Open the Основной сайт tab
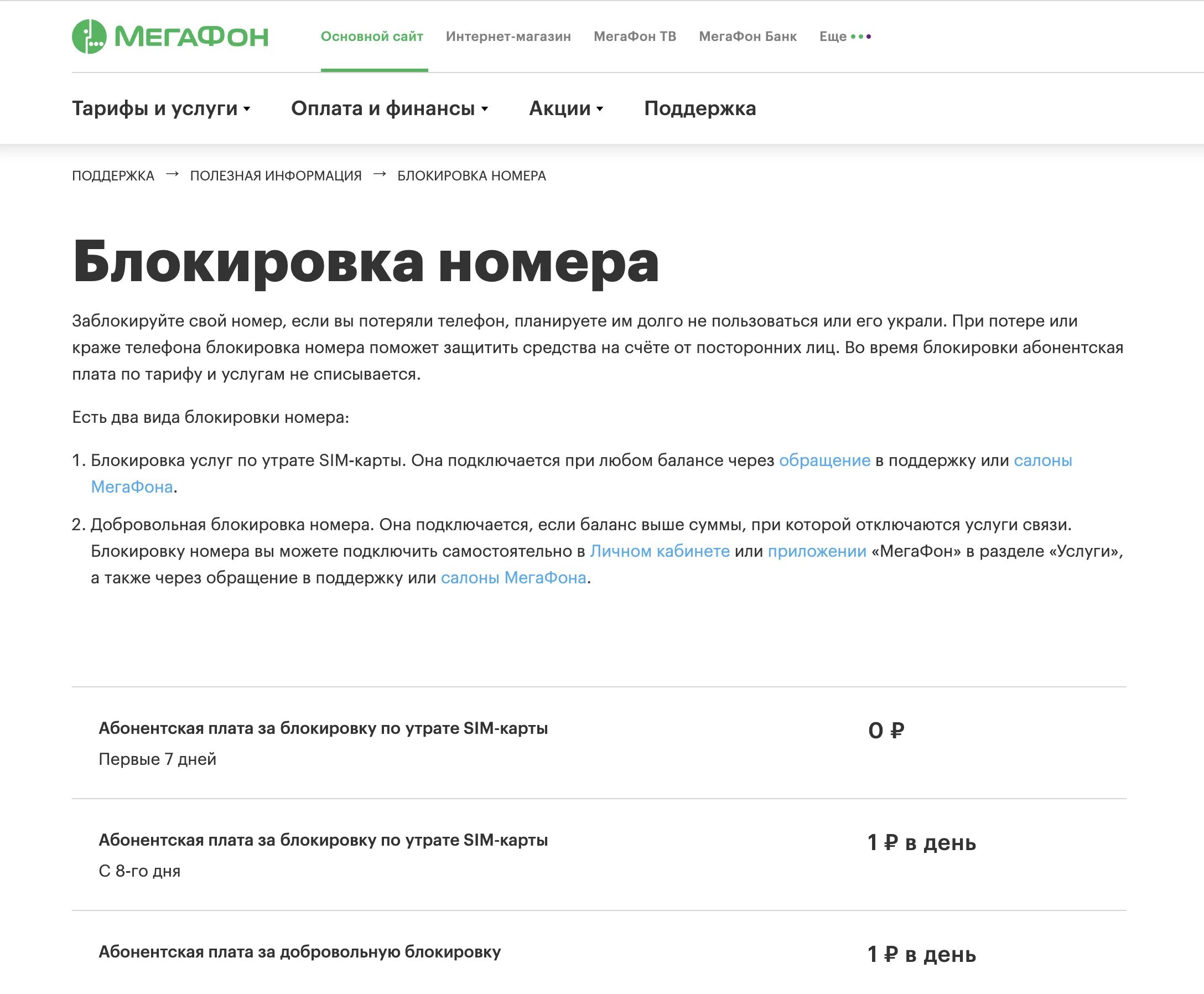The width and height of the screenshot is (1204, 994). 372,37
